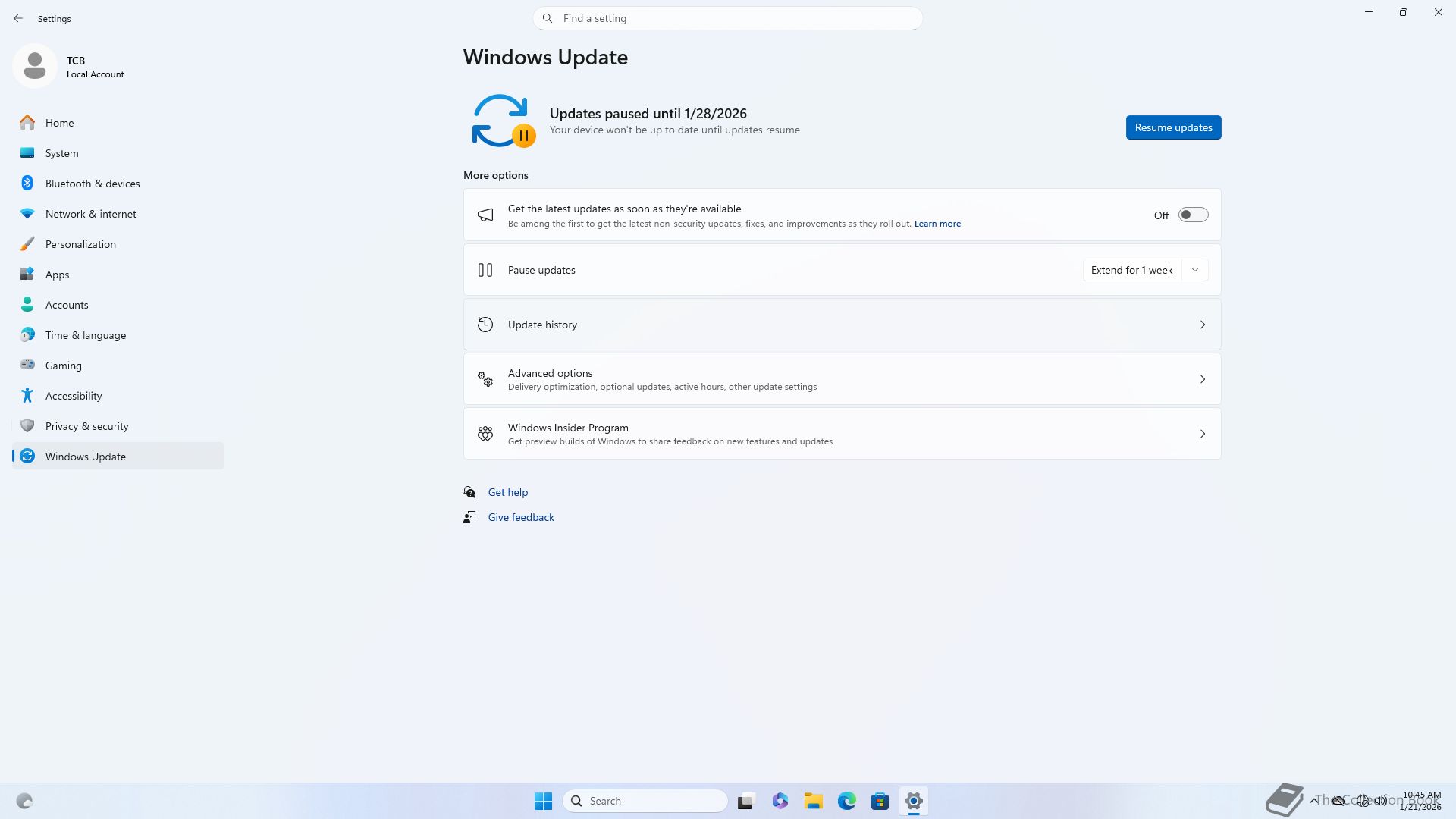Open the Update history row chevron
Image resolution: width=1456 pixels, height=819 pixels.
point(1202,325)
